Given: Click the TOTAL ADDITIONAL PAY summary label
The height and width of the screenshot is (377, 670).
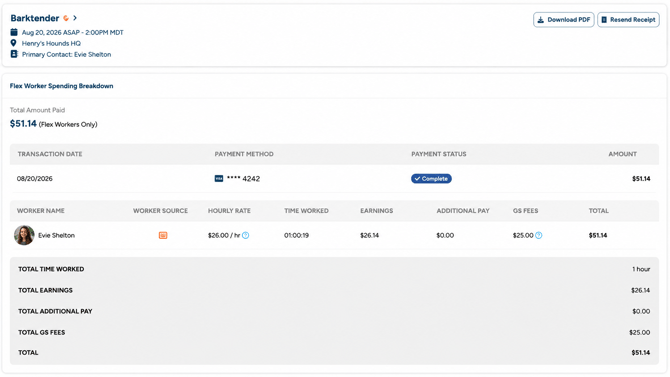Looking at the screenshot, I should 55,311.
